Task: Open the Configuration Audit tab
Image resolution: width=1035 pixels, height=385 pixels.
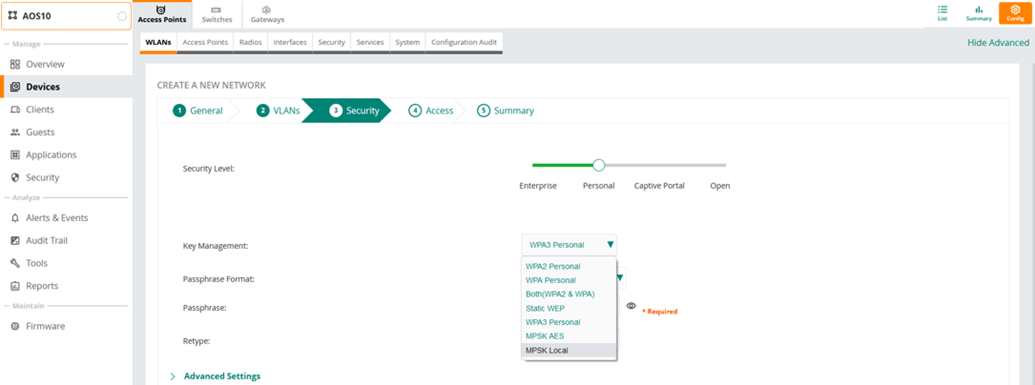Action: pos(464,42)
